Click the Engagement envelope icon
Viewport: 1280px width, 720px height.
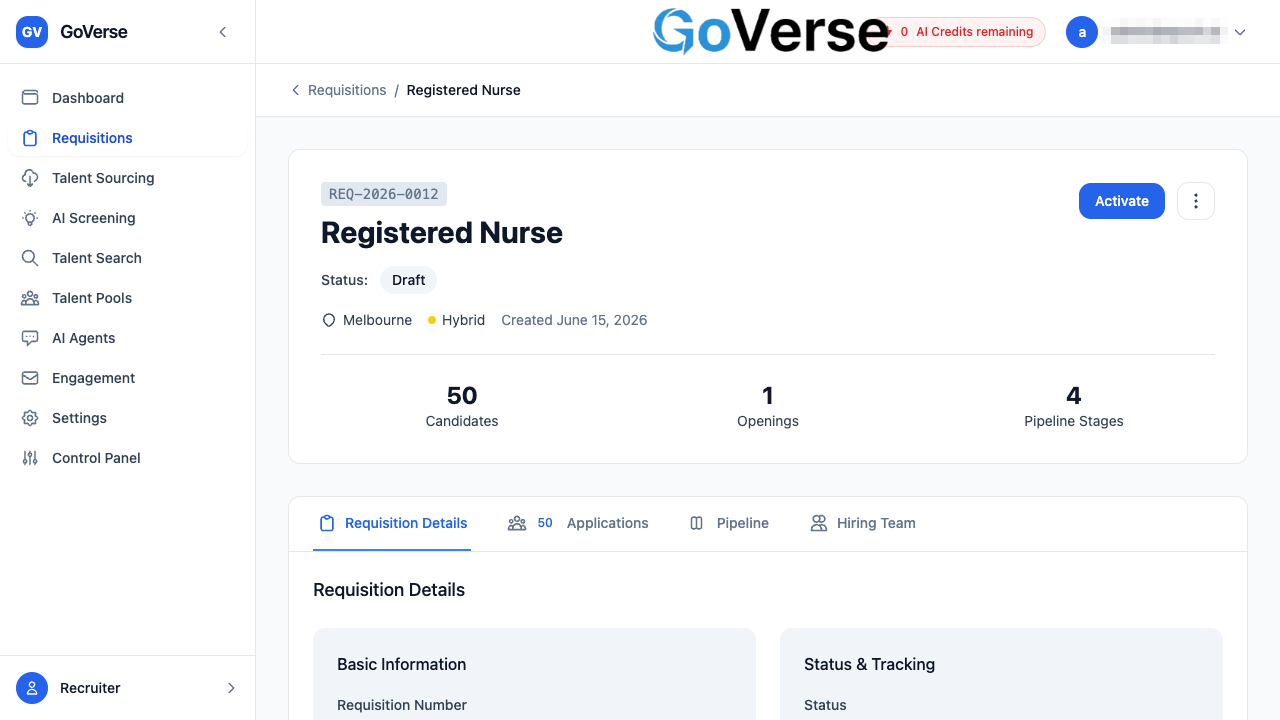[30, 378]
